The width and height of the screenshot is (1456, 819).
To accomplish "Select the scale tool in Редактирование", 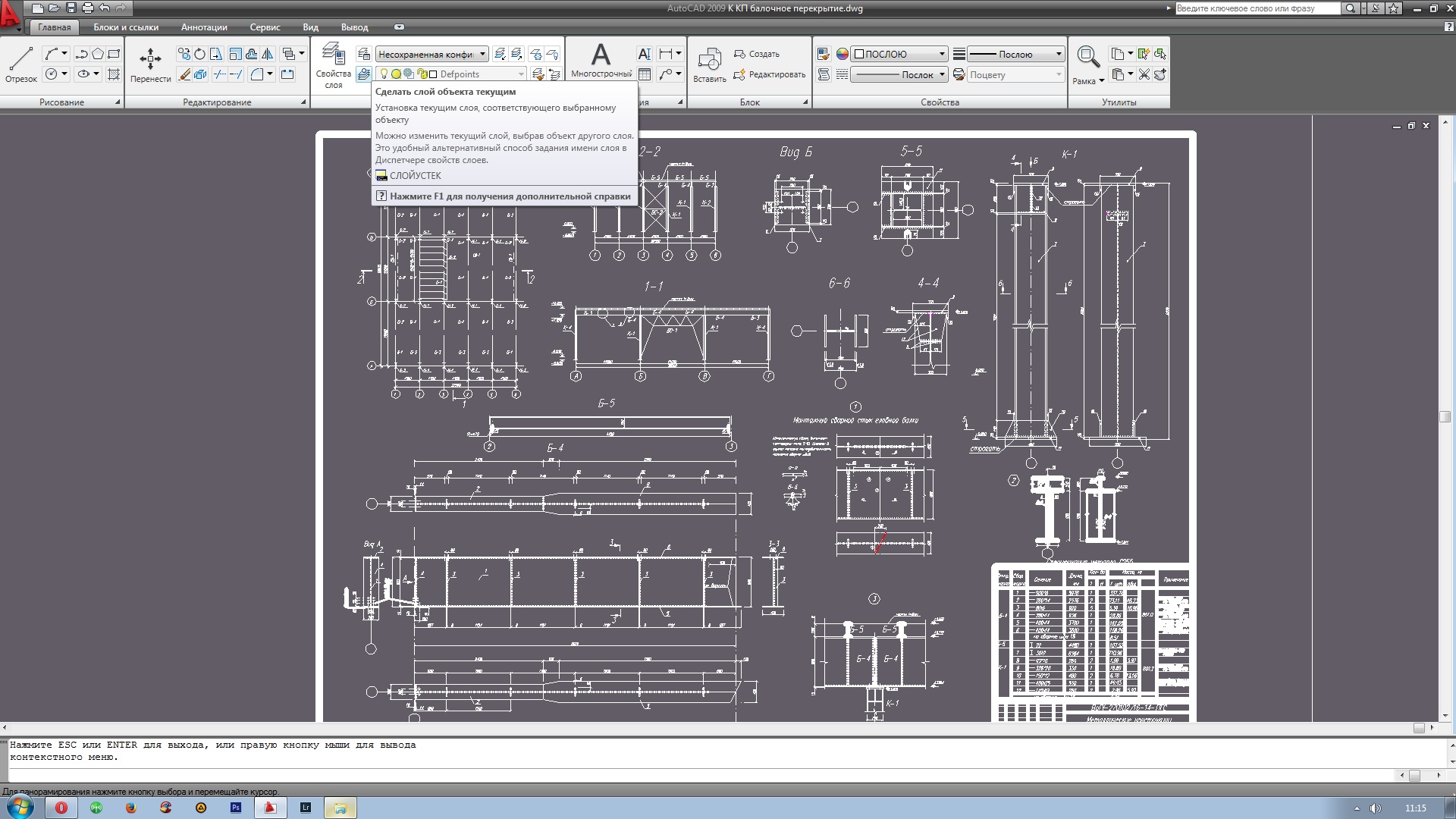I will tap(235, 54).
